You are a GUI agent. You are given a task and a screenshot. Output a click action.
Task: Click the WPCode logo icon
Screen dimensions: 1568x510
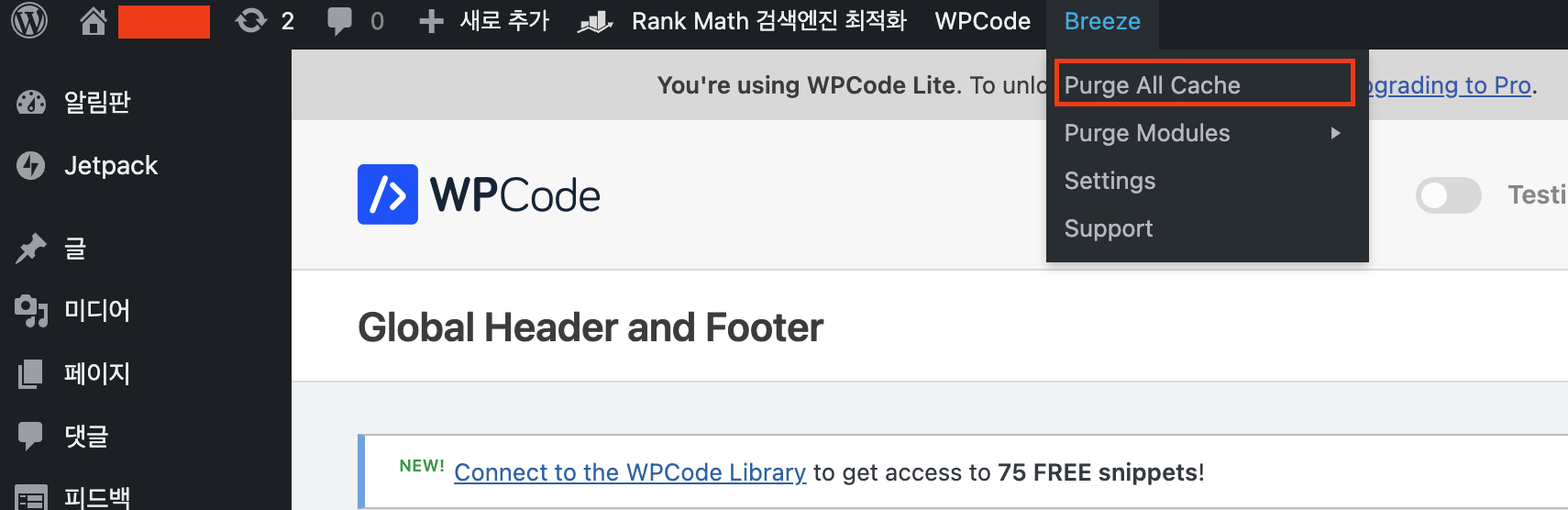388,194
